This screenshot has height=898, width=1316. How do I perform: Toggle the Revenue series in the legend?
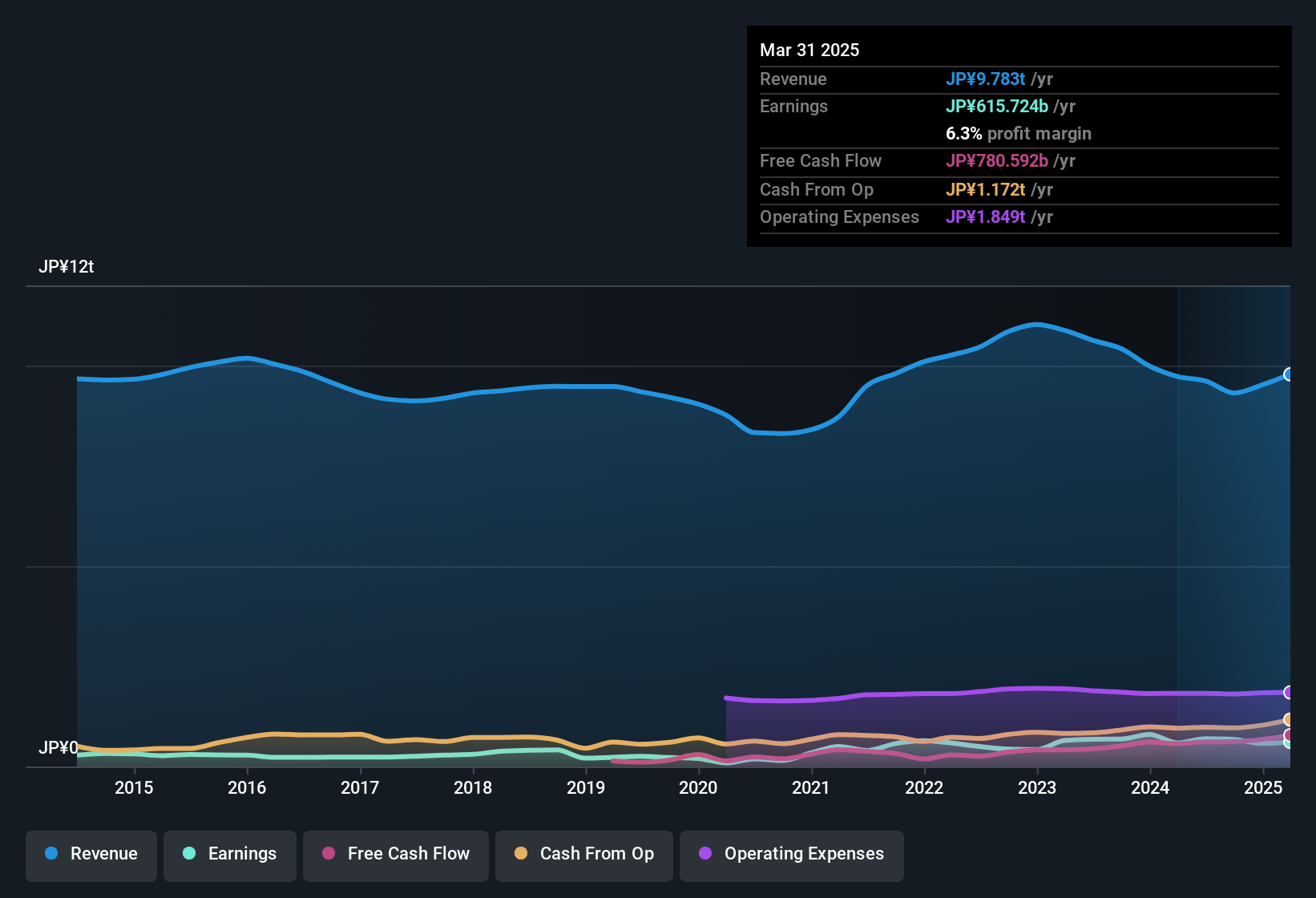[x=91, y=854]
